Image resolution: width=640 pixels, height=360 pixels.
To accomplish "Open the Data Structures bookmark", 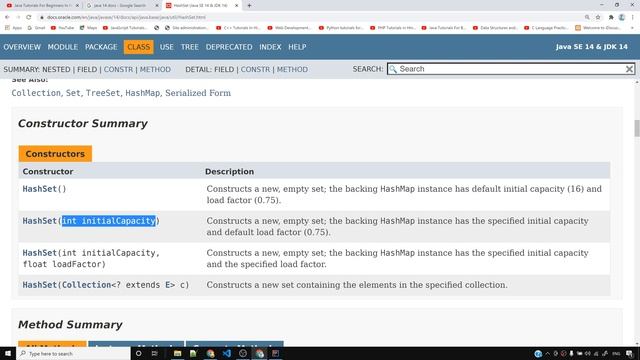I will [495, 28].
